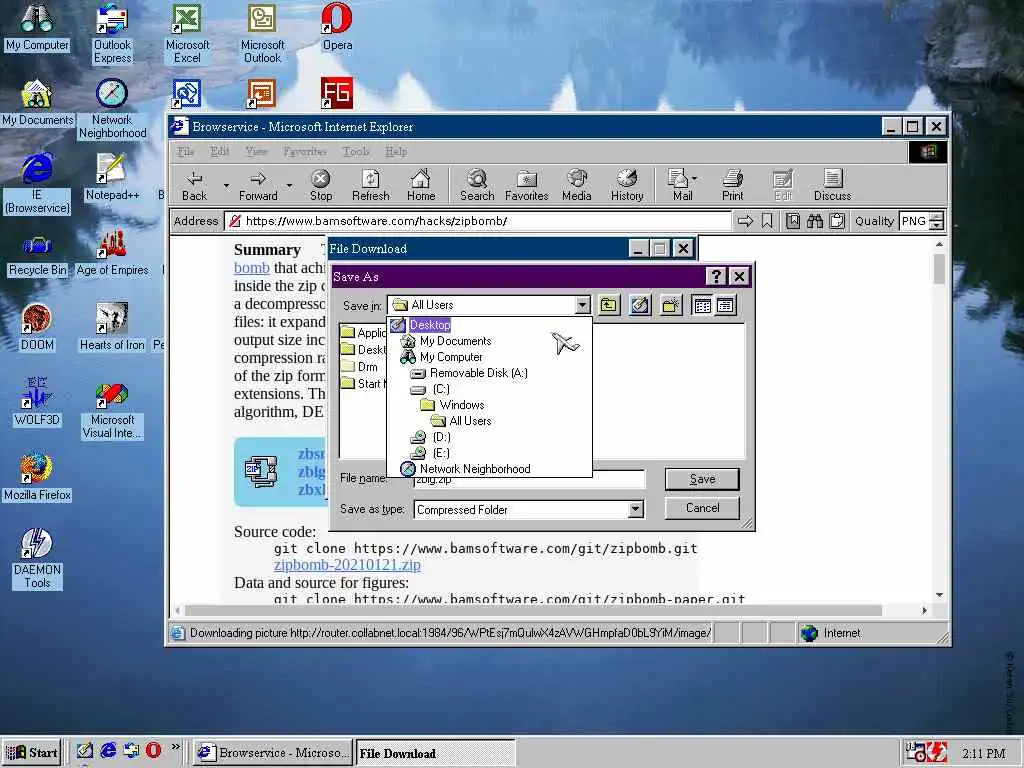Open Opera desktop shortcut
Screen dimensions: 1024x768
[x=337, y=27]
